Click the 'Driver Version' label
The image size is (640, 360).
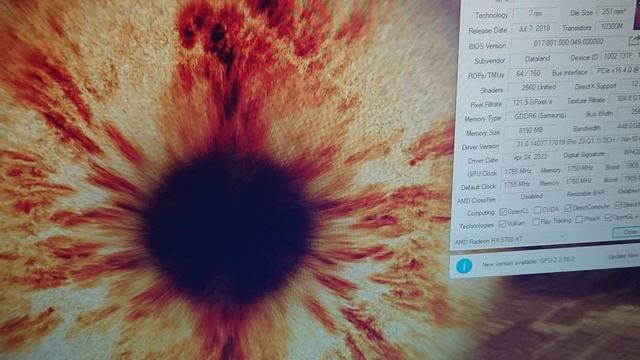pyautogui.click(x=480, y=147)
